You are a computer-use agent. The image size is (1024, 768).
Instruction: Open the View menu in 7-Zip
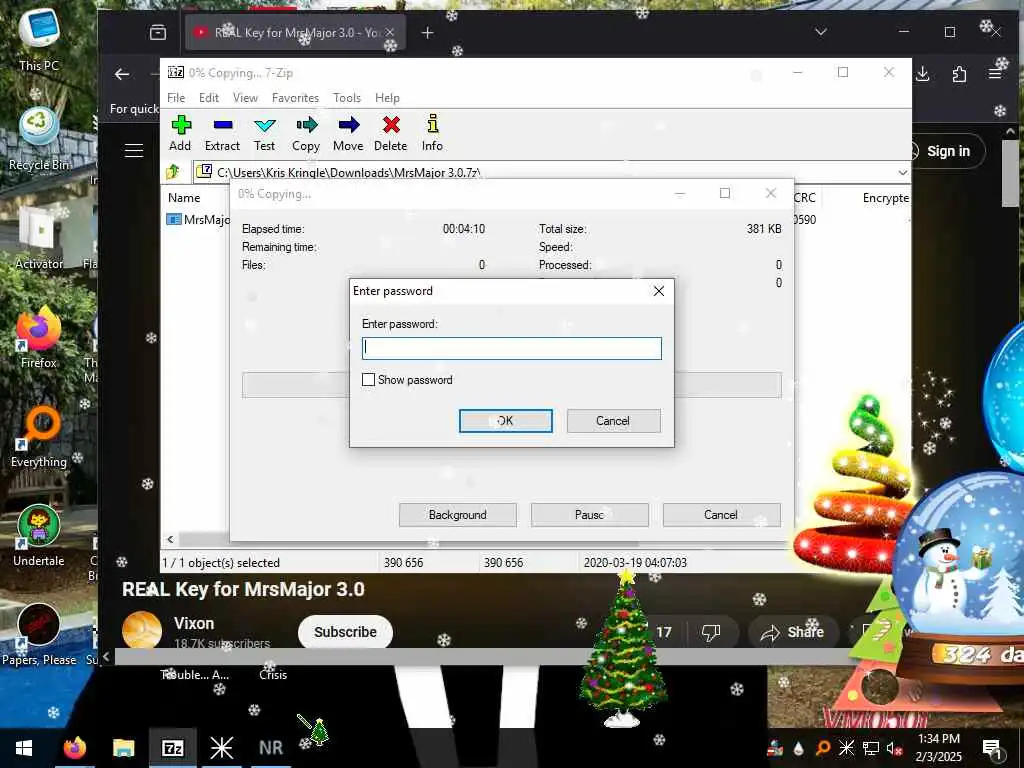[246, 98]
